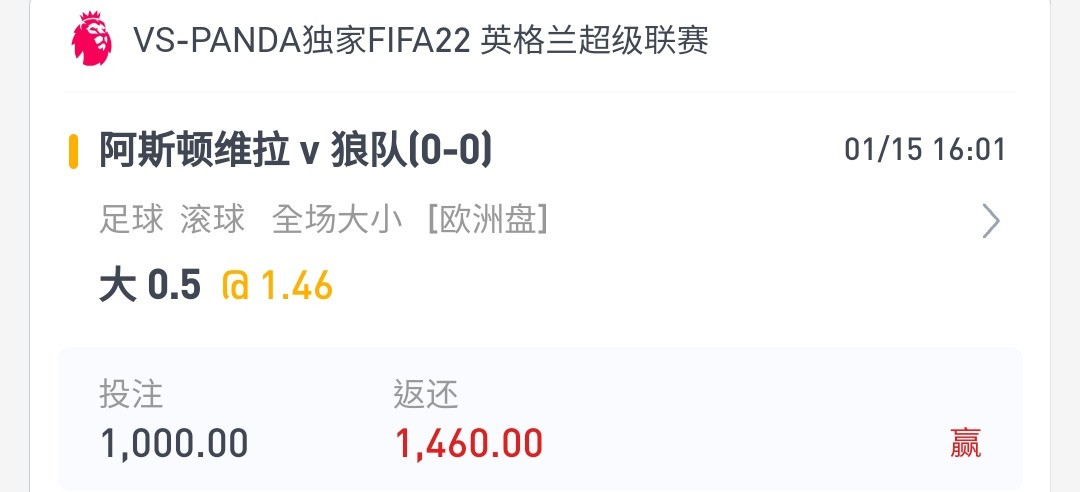Open the 阿斯顿维拉 v 狼队(0-0) match
The width and height of the screenshot is (1080, 492).
(295, 151)
